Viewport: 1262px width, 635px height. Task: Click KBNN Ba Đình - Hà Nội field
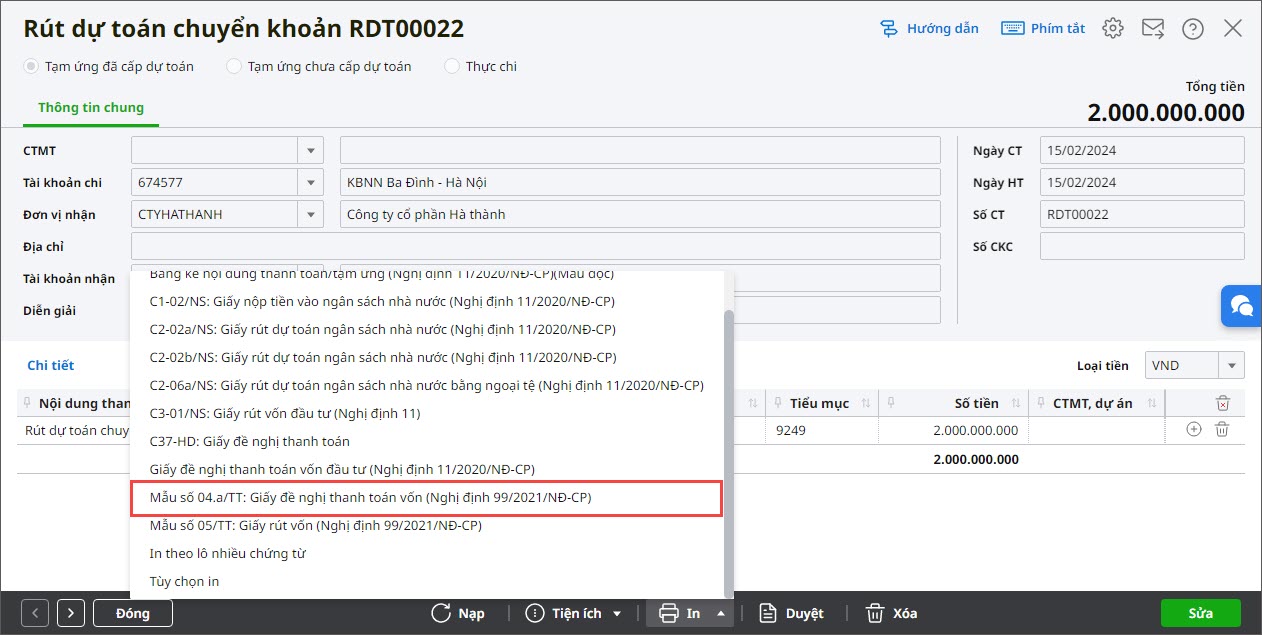(640, 183)
